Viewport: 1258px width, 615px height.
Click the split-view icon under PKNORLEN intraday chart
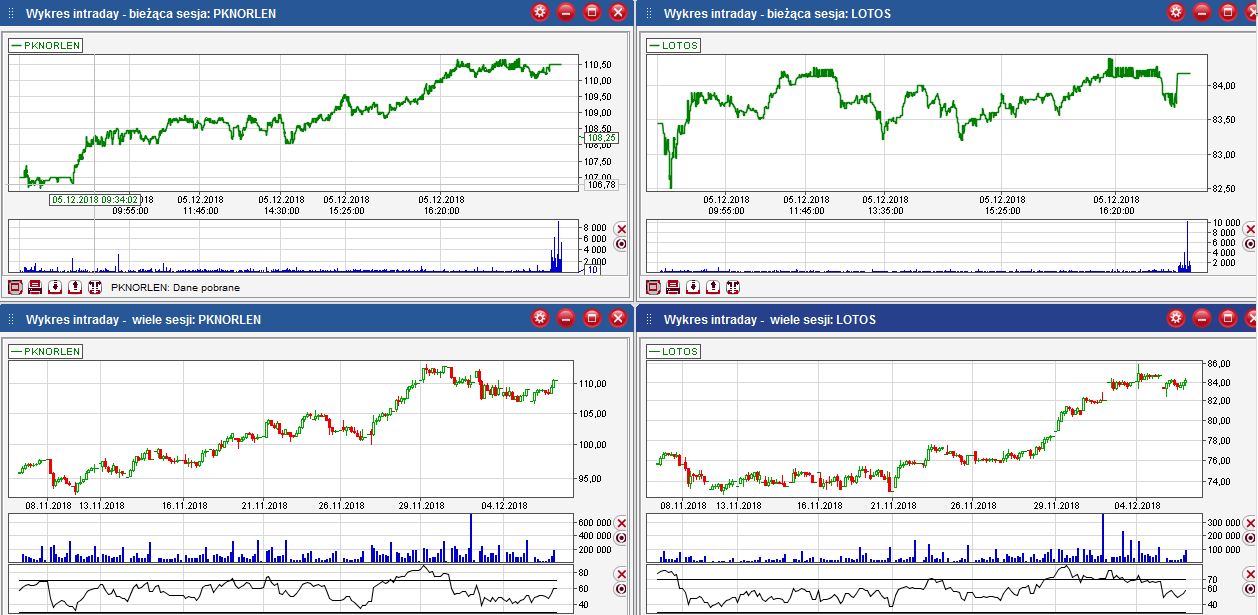(x=95, y=287)
